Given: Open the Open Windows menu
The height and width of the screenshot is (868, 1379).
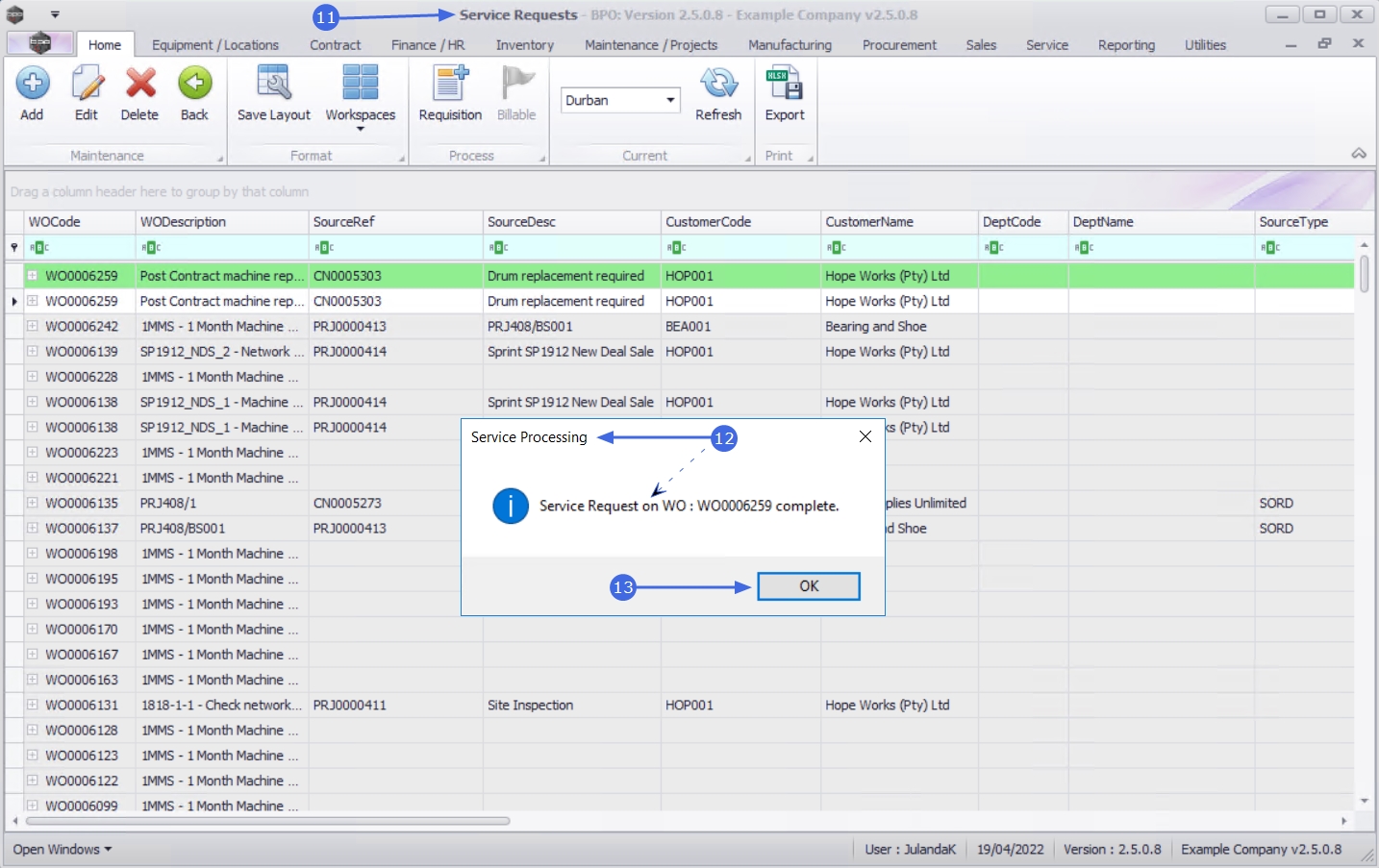Looking at the screenshot, I should (x=63, y=850).
